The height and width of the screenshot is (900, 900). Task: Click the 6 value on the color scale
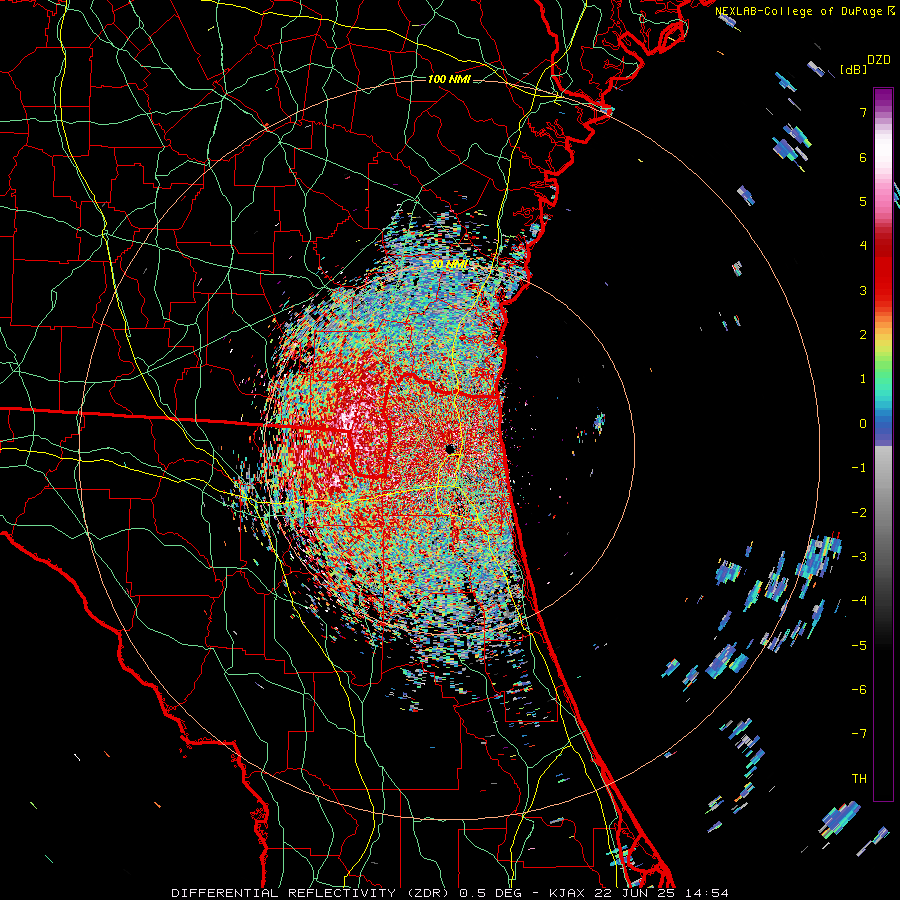point(863,157)
